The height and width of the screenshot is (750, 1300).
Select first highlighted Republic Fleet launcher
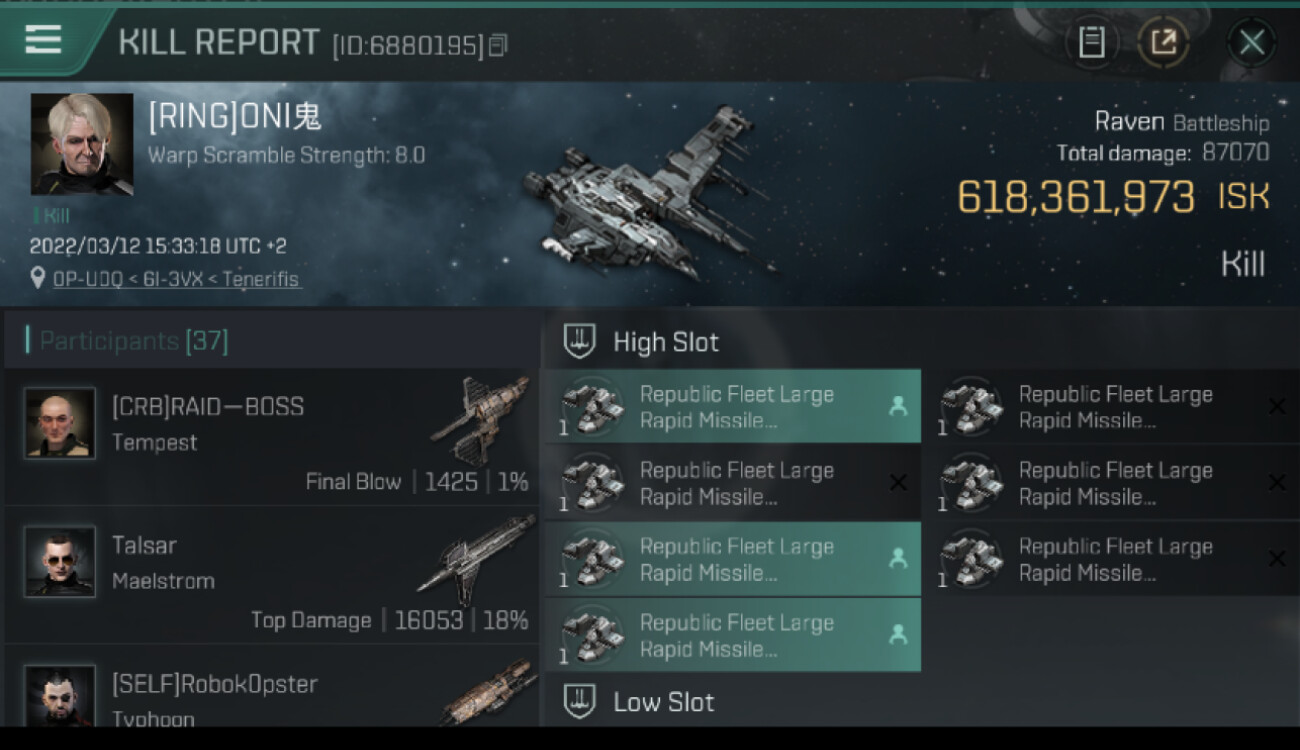(x=731, y=407)
